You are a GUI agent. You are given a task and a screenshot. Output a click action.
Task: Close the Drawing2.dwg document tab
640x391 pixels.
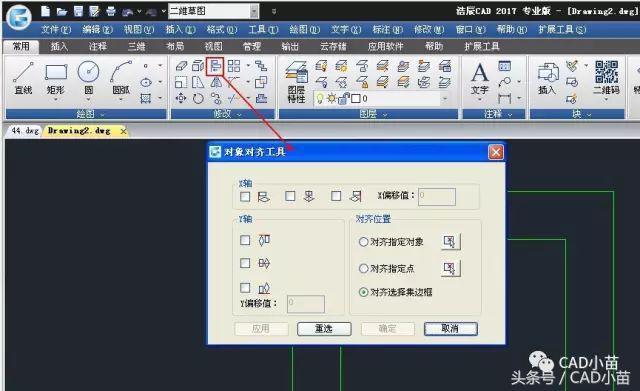point(123,131)
